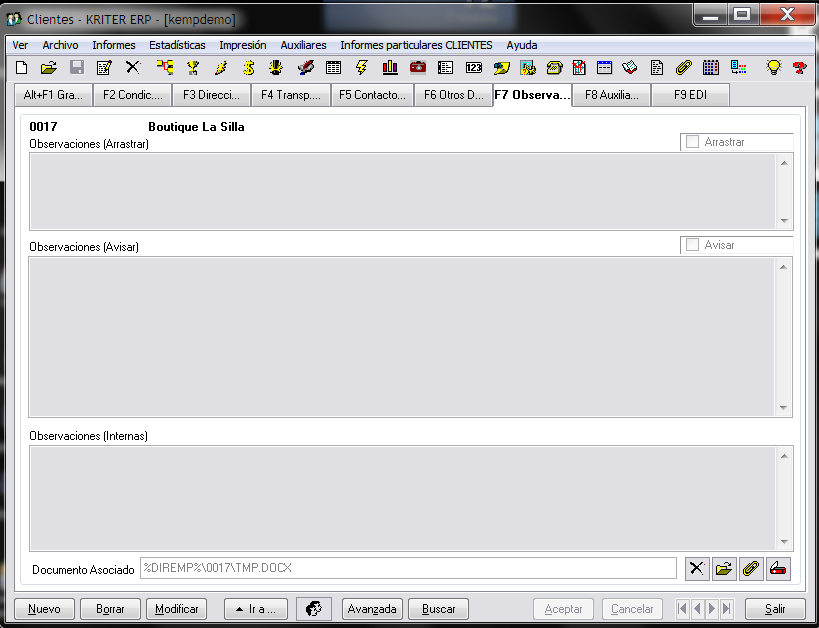Open the Auxiliares menu

pyautogui.click(x=303, y=45)
